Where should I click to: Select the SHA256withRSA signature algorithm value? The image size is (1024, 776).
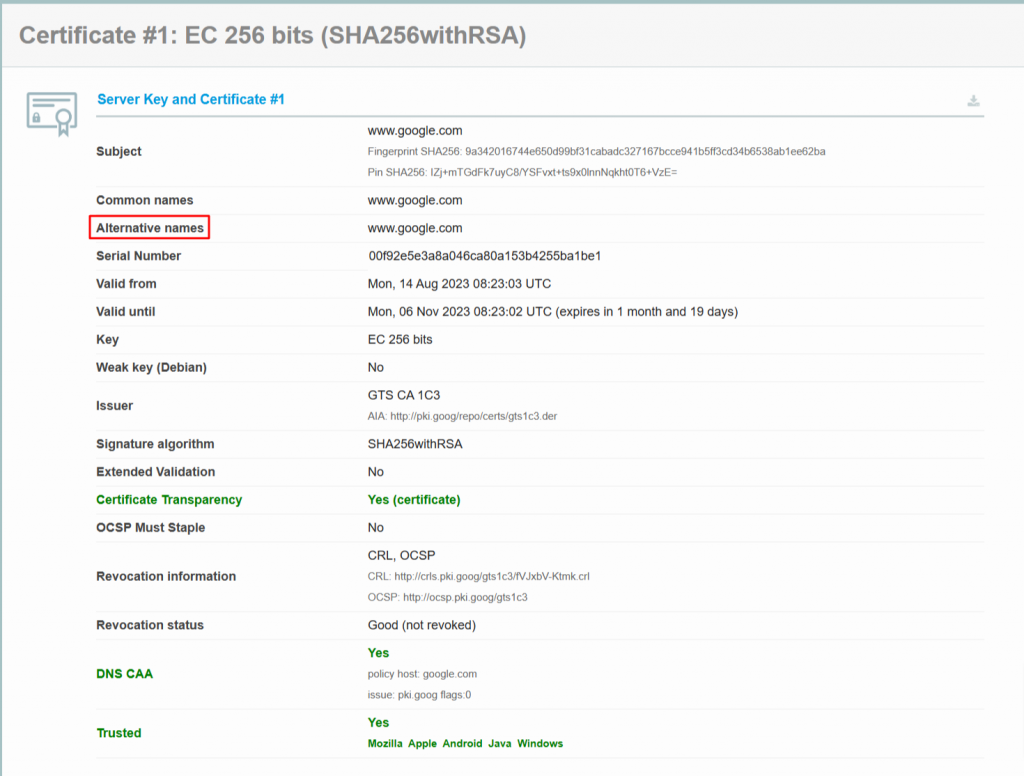click(x=415, y=444)
